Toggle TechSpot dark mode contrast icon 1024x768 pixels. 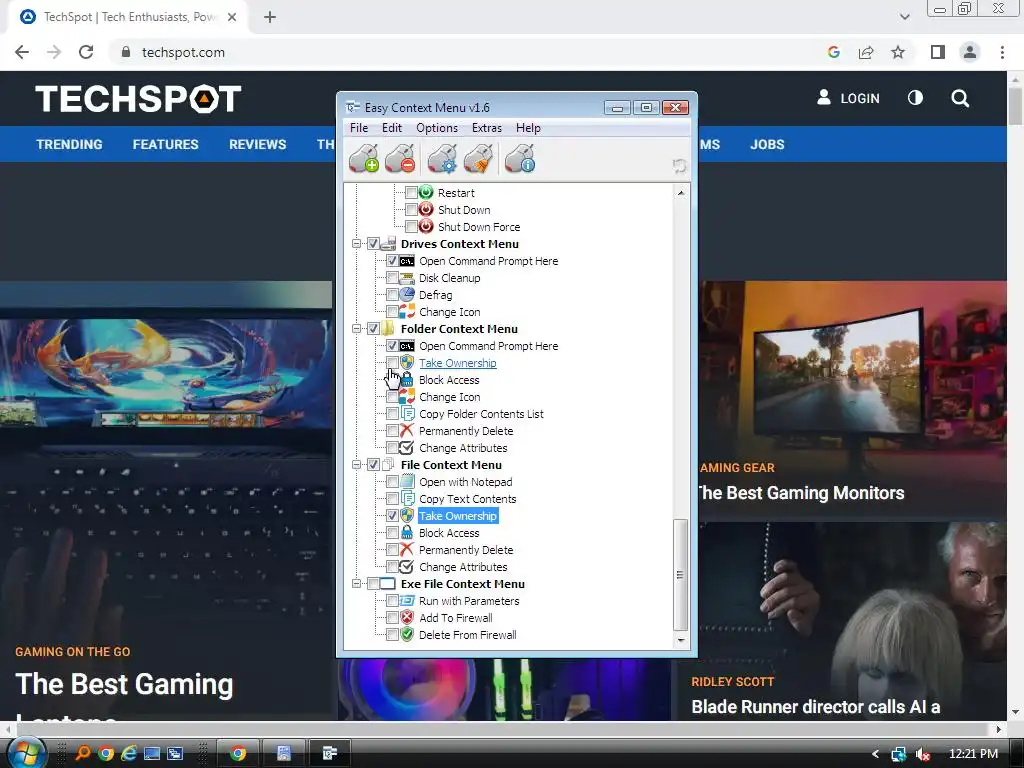pyautogui.click(x=915, y=98)
